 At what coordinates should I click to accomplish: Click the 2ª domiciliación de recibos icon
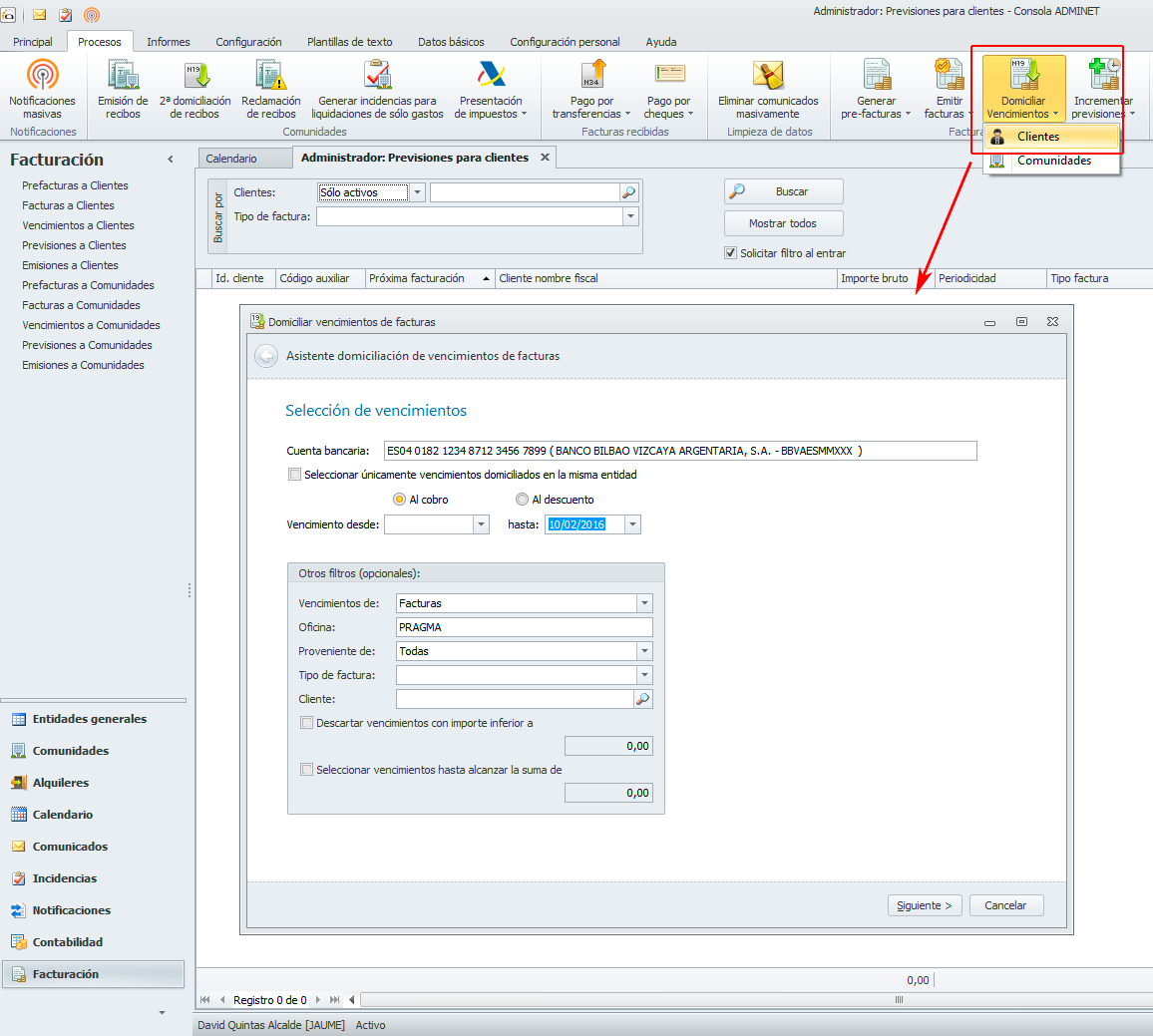194,77
